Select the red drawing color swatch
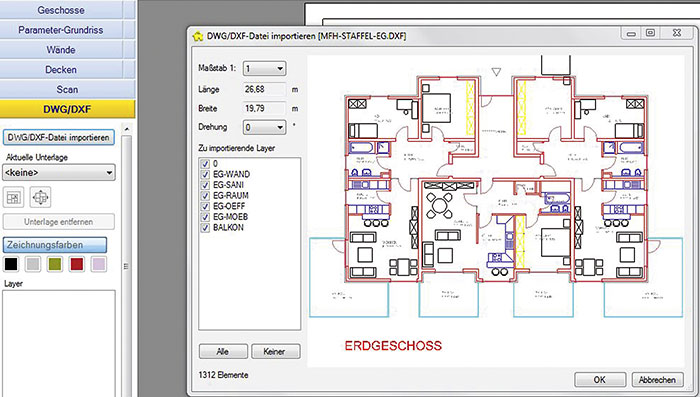The image size is (700, 397). (x=77, y=264)
